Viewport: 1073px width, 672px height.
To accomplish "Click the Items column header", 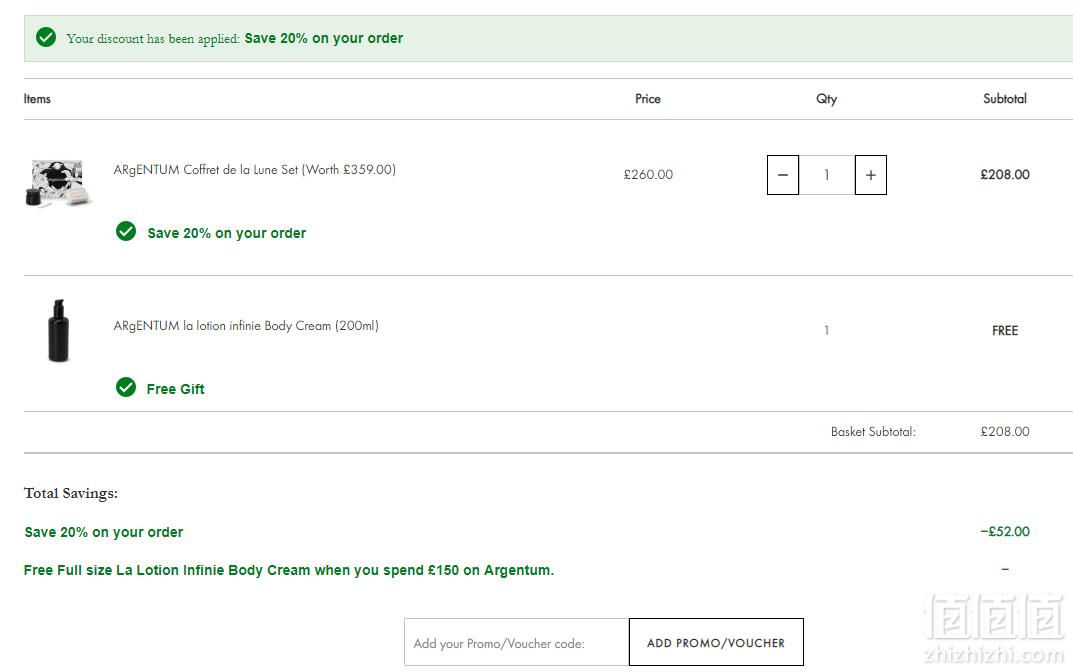I will pos(37,99).
